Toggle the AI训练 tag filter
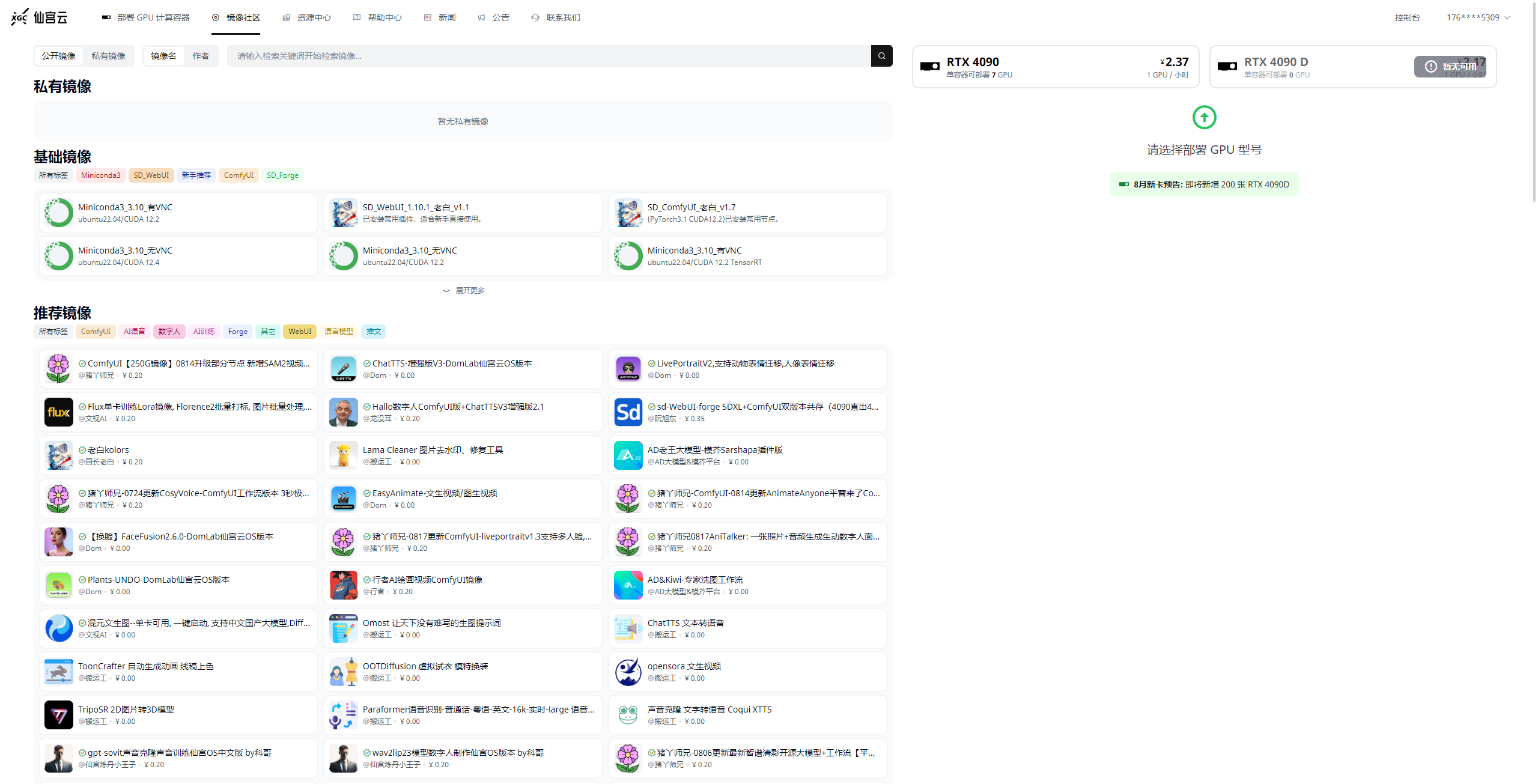The width and height of the screenshot is (1538, 784). click(x=204, y=332)
